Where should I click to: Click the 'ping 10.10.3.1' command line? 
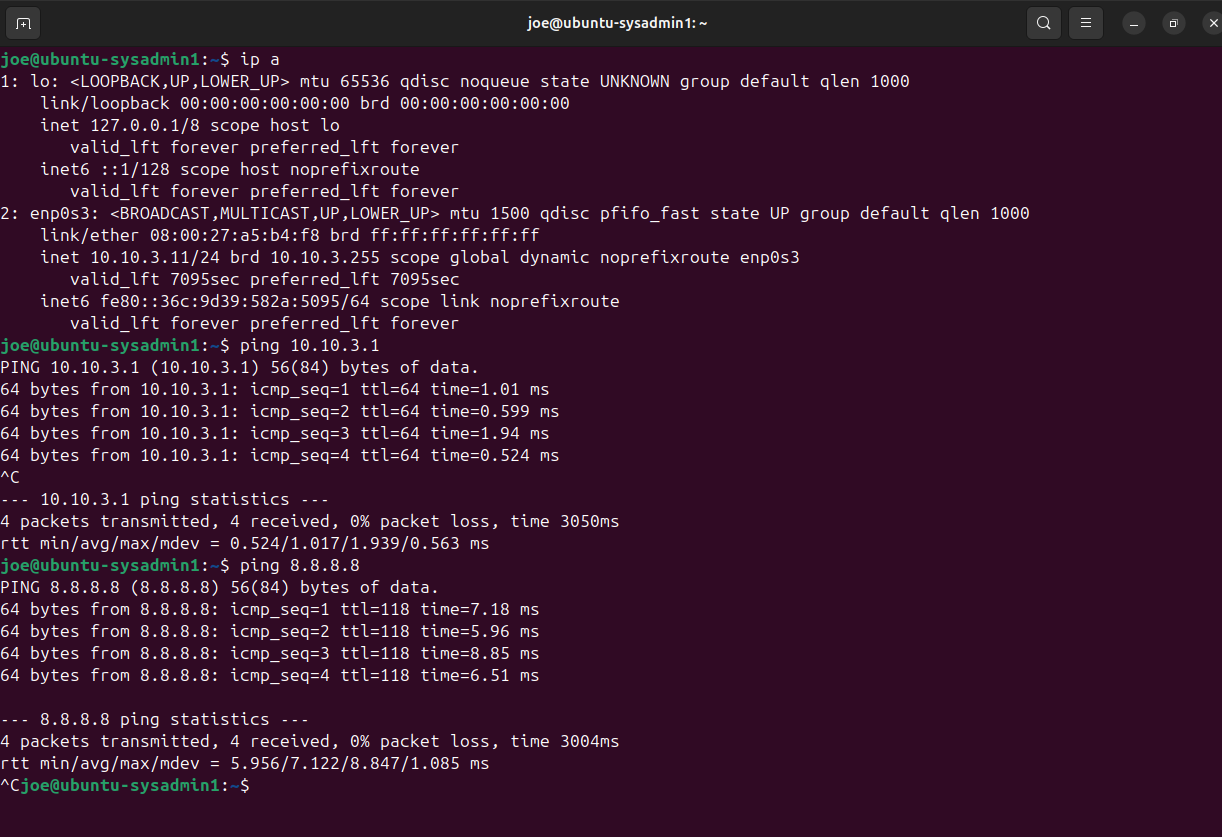tap(310, 345)
